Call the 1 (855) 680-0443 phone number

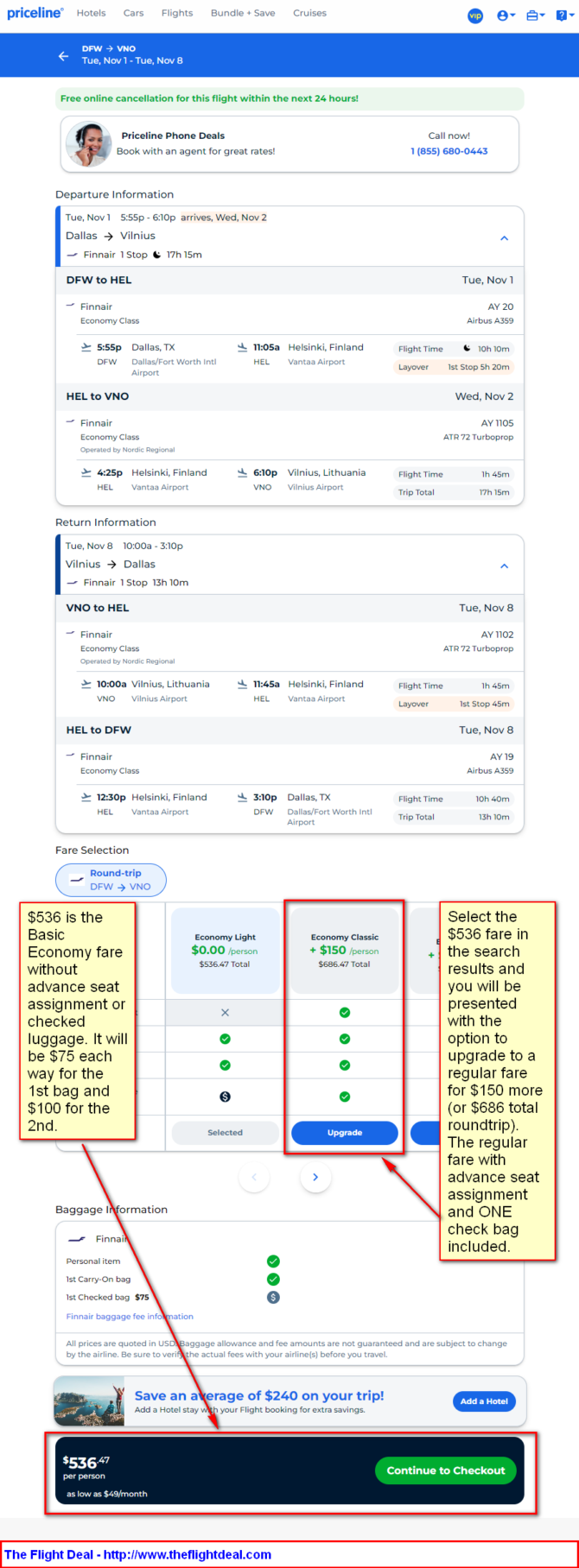[x=449, y=151]
